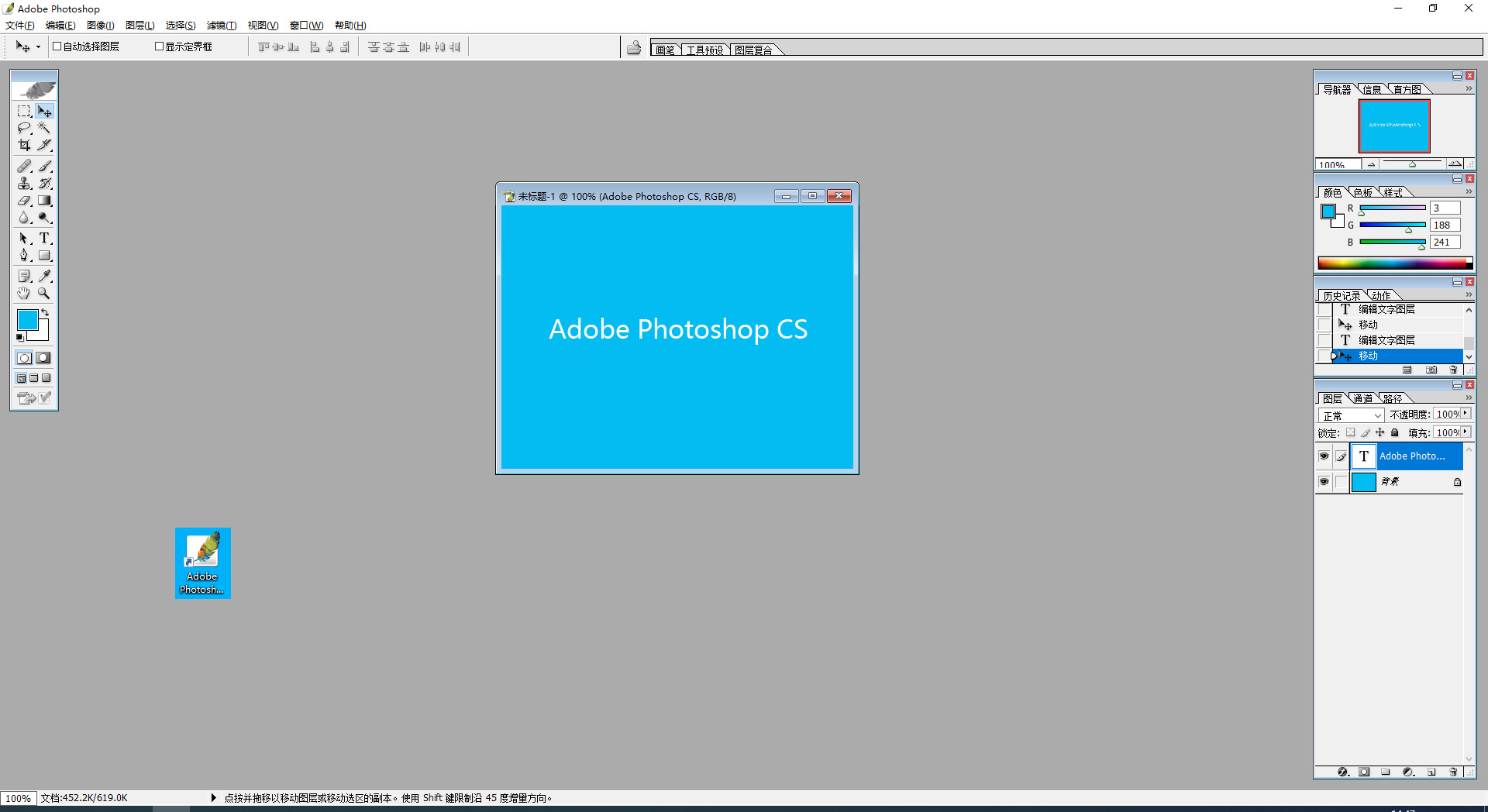The height and width of the screenshot is (812, 1488).
Task: Choose the Zoom tool in toolbox
Action: click(x=44, y=294)
